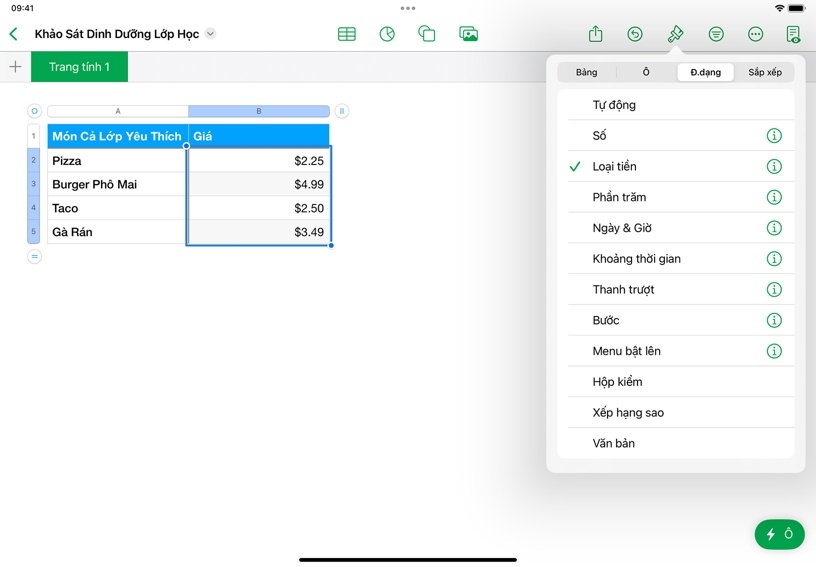Open info details for Phần trăm

pyautogui.click(x=773, y=198)
